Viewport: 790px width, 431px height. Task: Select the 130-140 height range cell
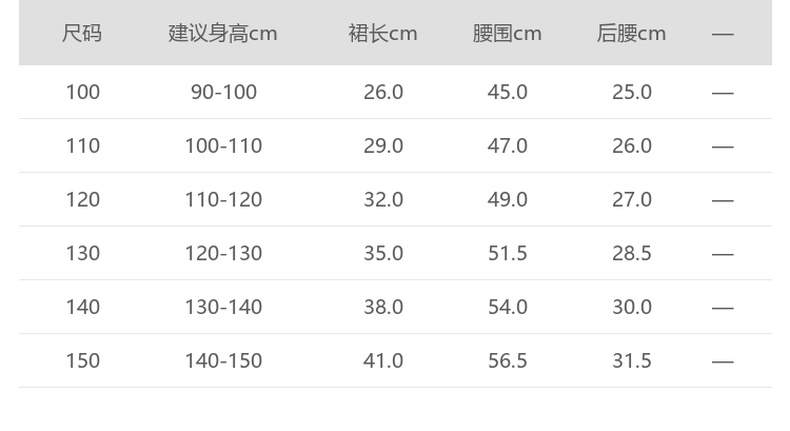[x=223, y=307]
